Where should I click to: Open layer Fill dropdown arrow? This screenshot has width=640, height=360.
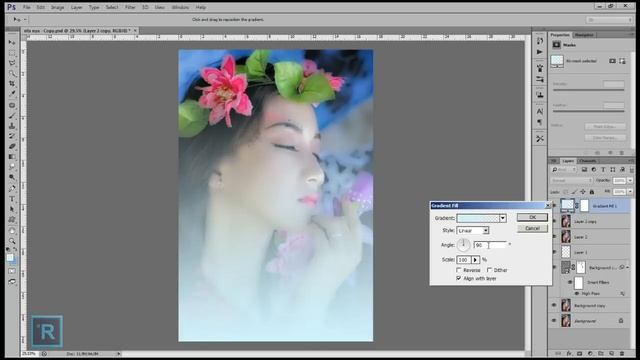[x=630, y=191]
